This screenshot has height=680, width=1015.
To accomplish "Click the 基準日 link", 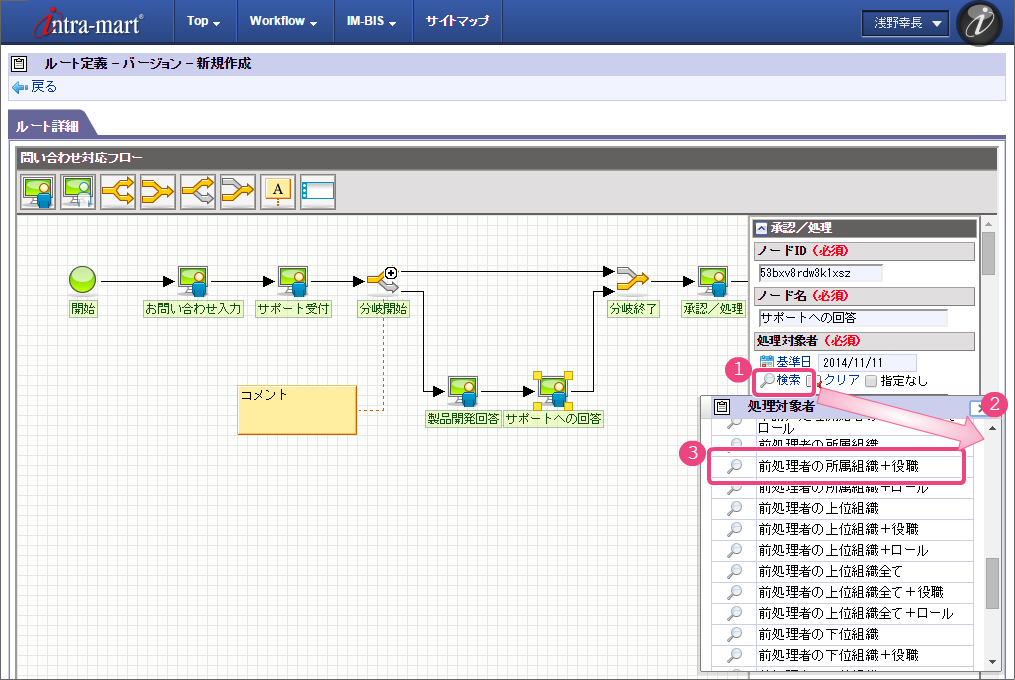I will (794, 362).
